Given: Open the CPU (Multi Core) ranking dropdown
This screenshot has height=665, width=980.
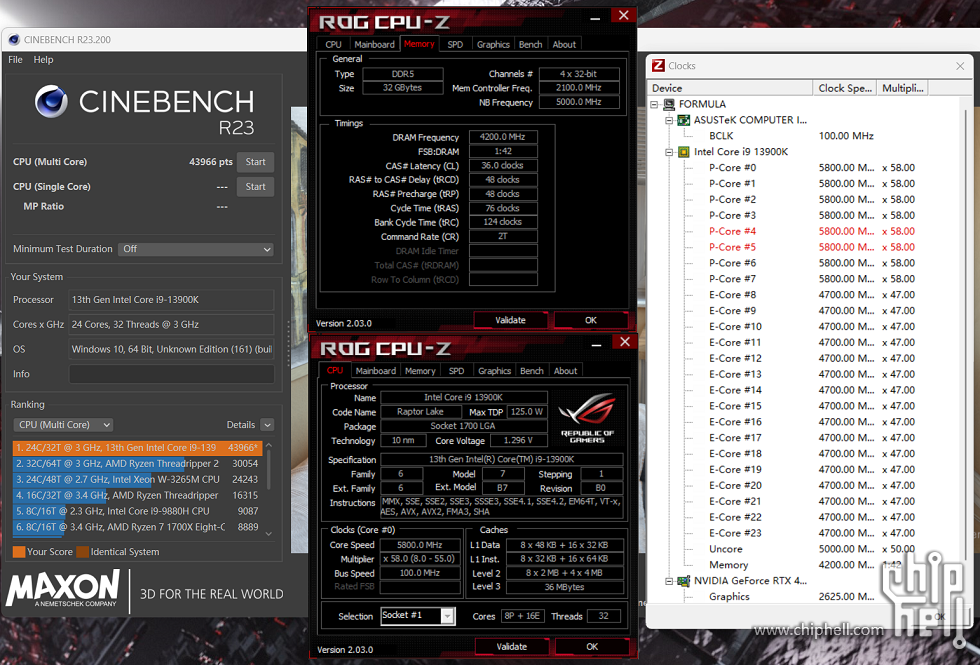Looking at the screenshot, I should [x=63, y=425].
